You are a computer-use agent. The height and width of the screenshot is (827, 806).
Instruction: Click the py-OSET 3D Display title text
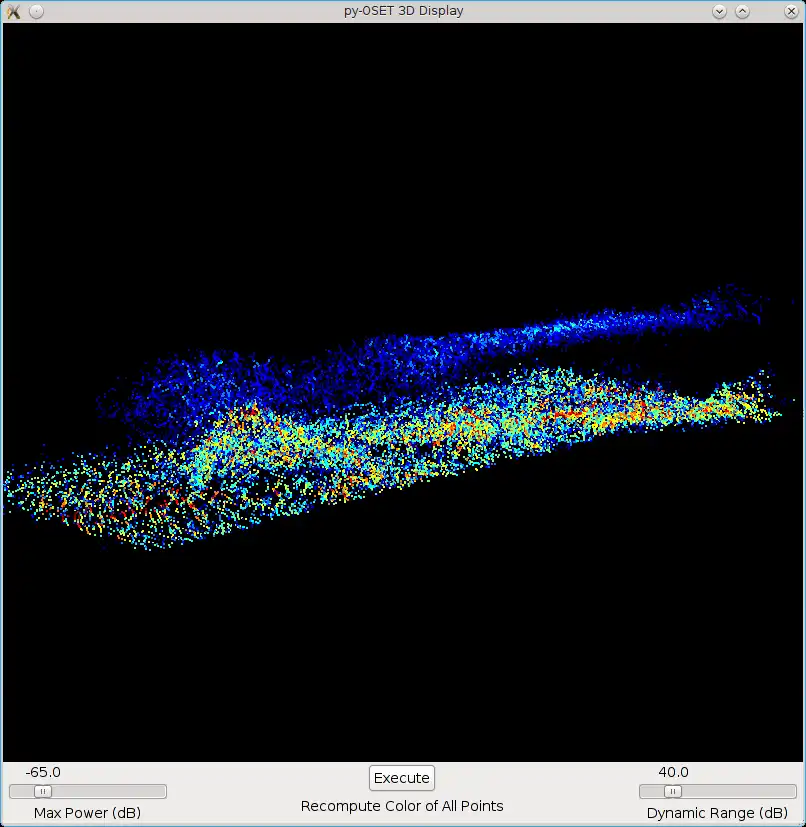coord(404,11)
